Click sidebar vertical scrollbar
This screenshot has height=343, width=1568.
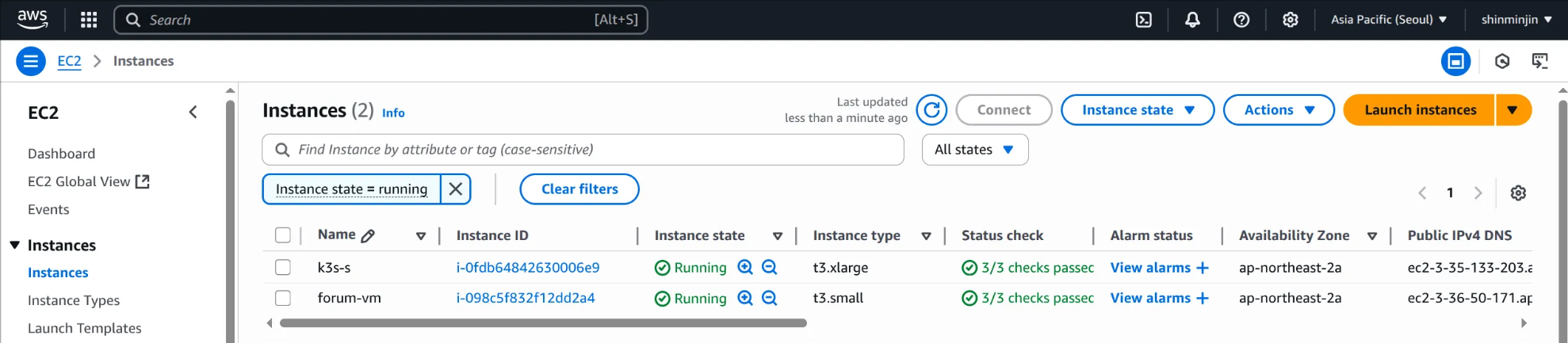(231, 221)
